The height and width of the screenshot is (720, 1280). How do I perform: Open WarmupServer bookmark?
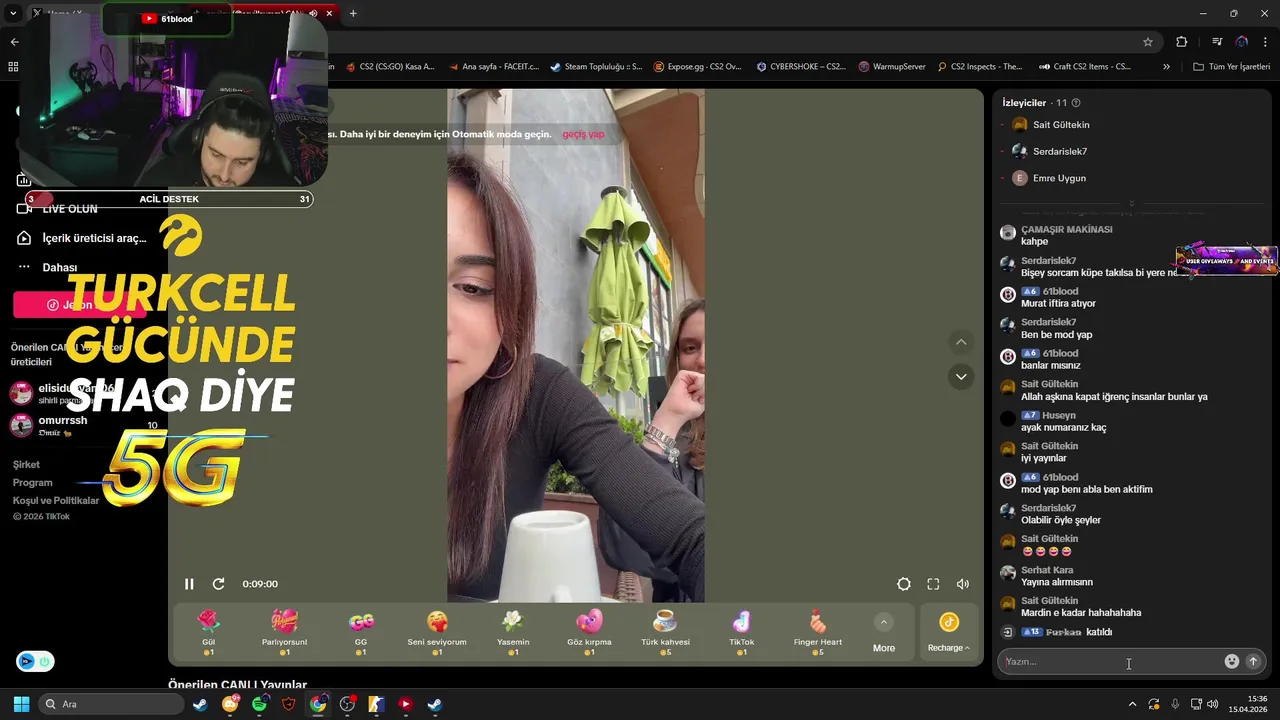point(892,67)
